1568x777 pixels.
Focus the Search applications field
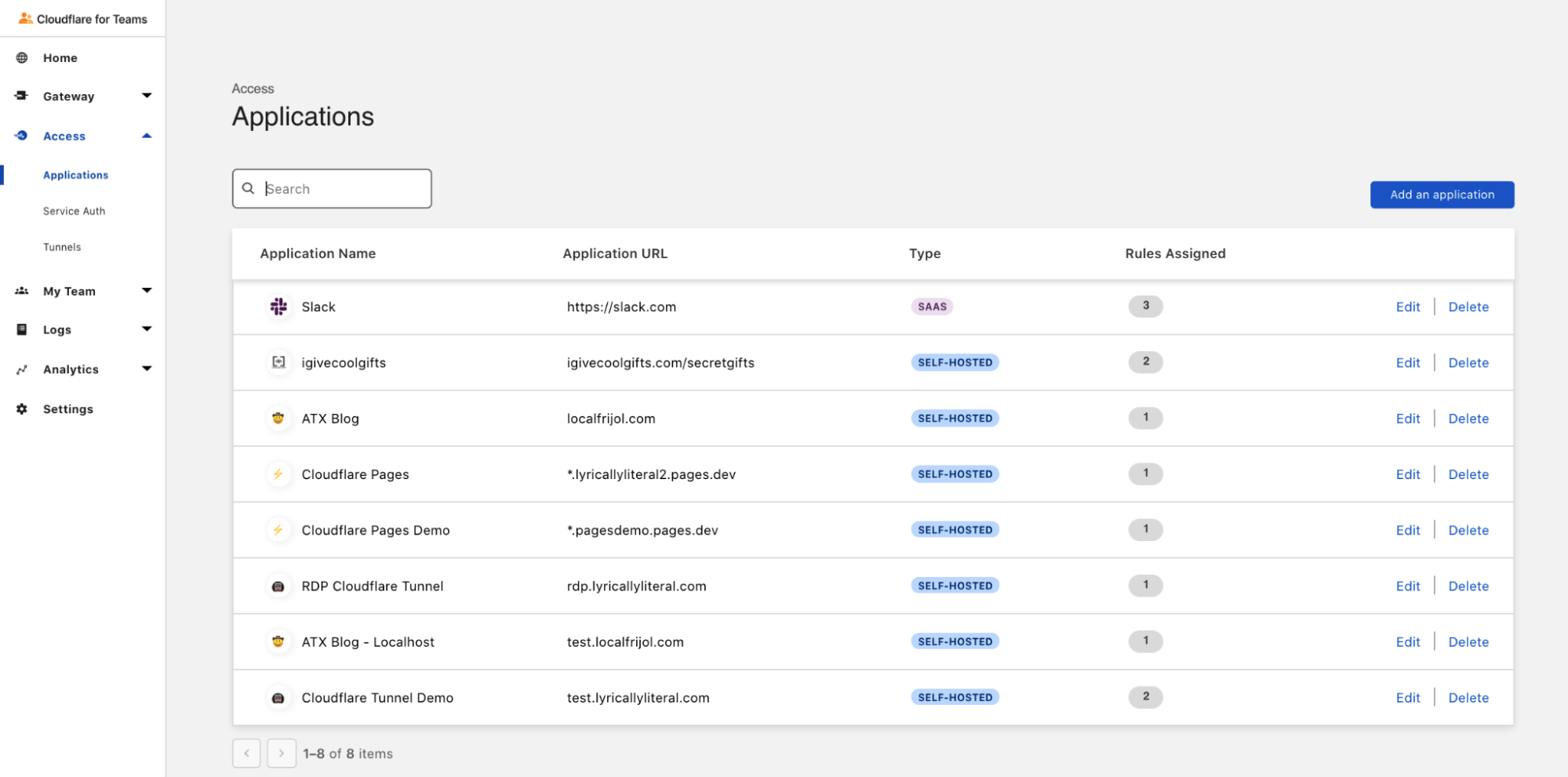(332, 188)
